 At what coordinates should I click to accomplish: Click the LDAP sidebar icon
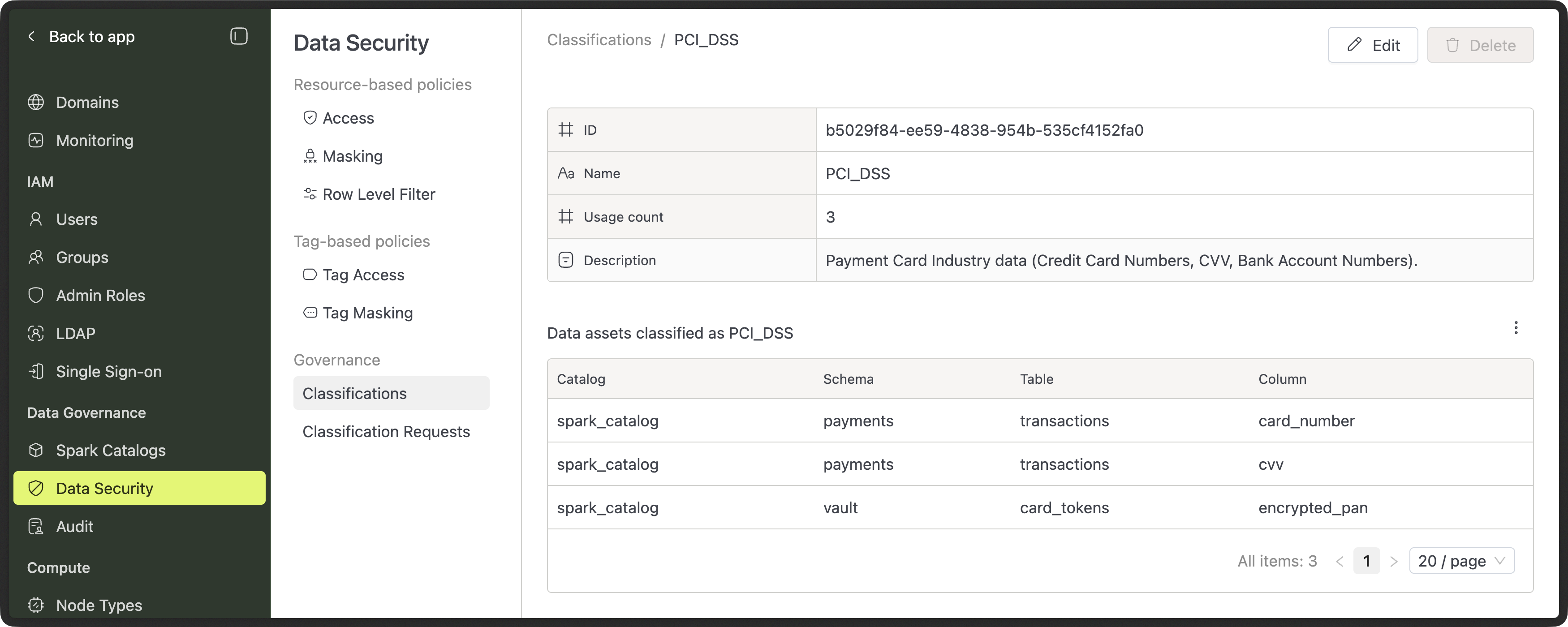36,334
